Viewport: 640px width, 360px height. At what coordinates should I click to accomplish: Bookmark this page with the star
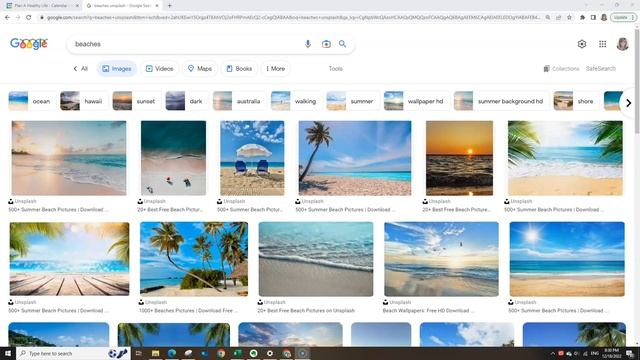[569, 18]
